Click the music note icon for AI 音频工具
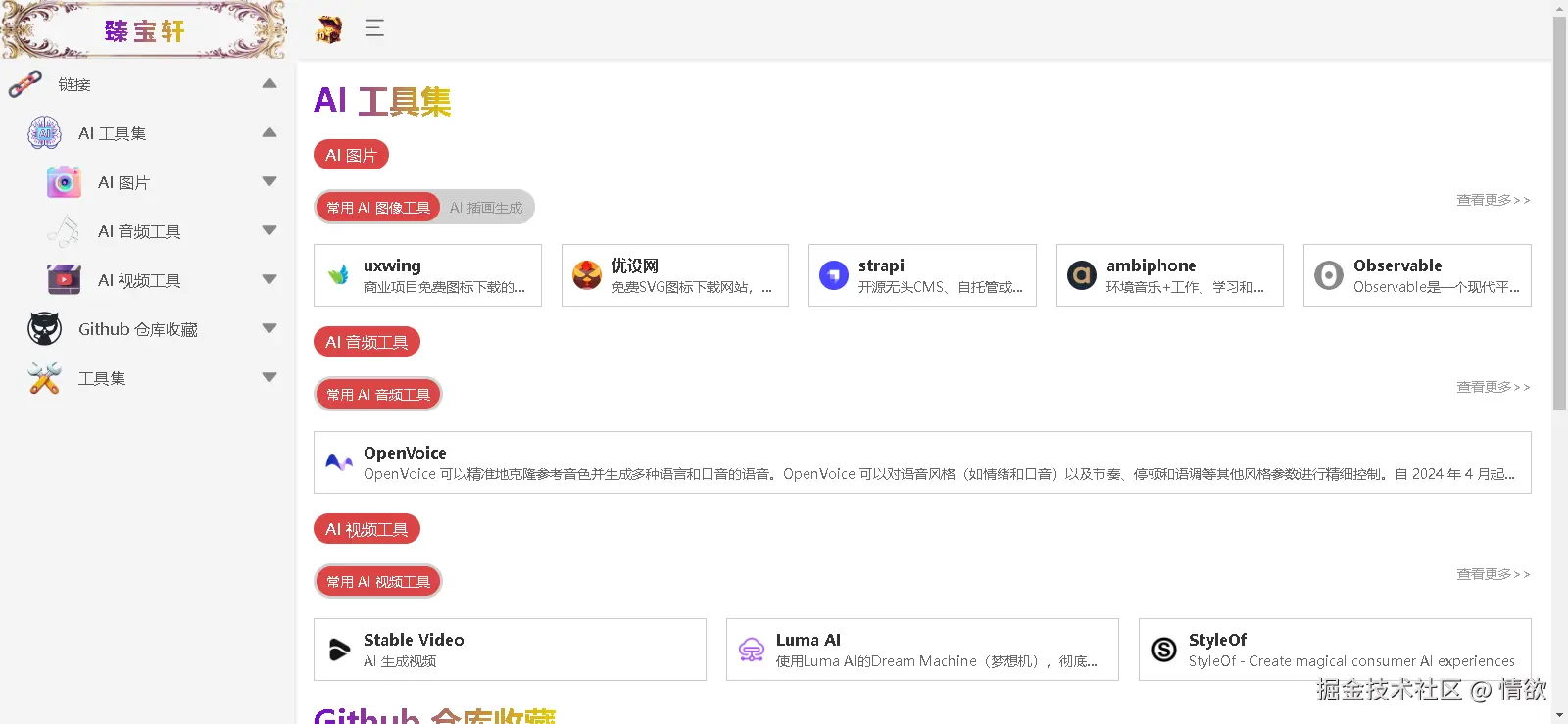 coord(65,231)
